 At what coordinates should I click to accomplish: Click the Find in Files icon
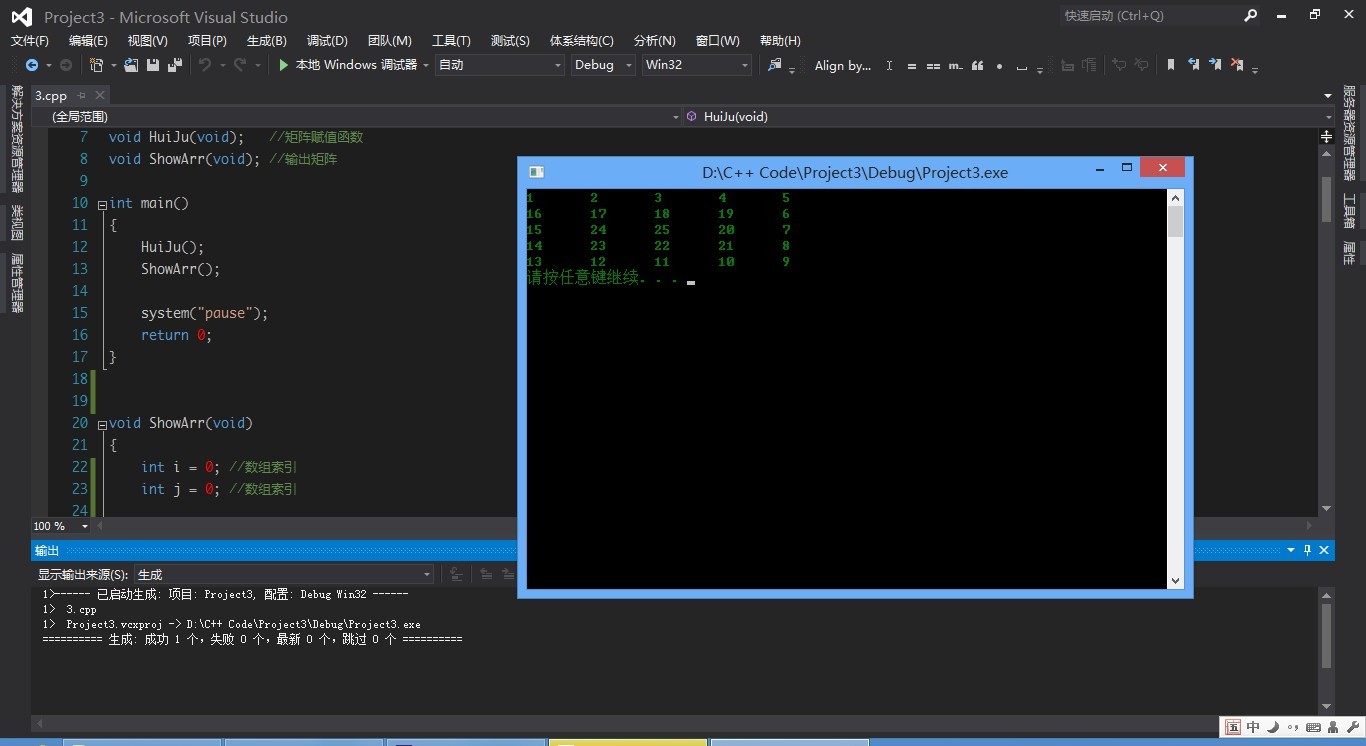point(774,65)
